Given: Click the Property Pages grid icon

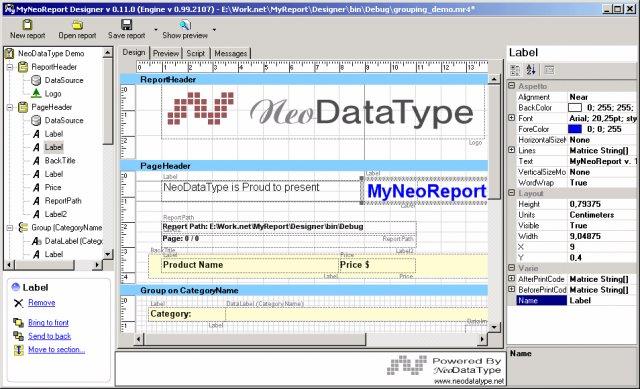Looking at the screenshot, I should (549, 70).
